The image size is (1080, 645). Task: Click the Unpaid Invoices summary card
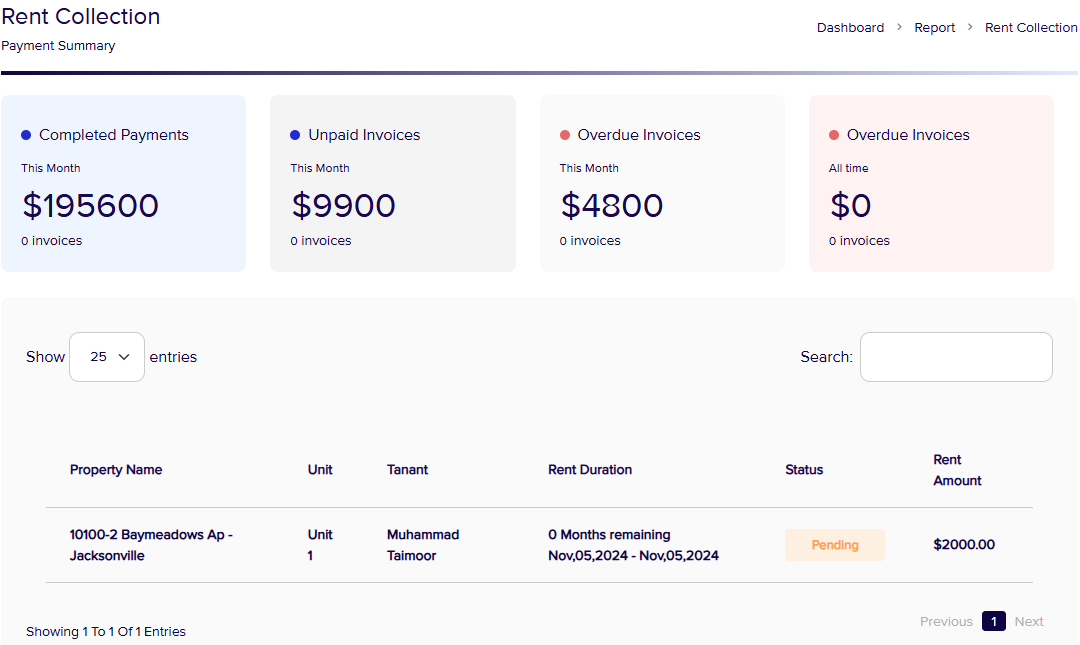[392, 184]
